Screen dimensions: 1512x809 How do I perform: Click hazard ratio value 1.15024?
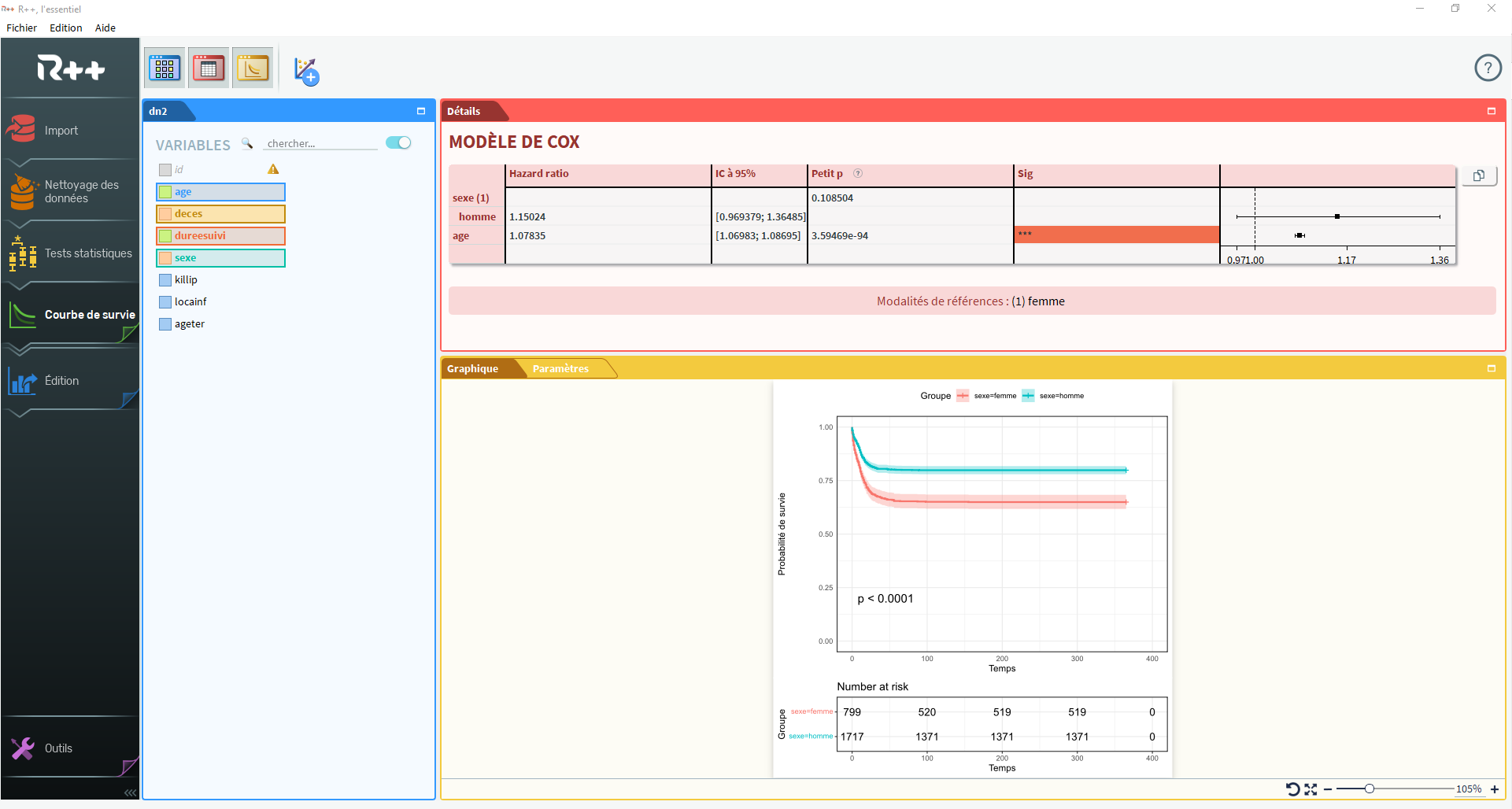pyautogui.click(x=527, y=216)
